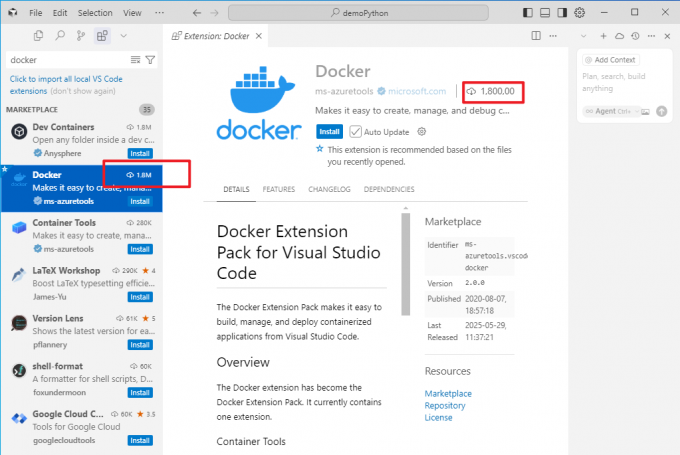This screenshot has height=455, width=680.
Task: Close the Extension: Docker tab
Action: [259, 36]
